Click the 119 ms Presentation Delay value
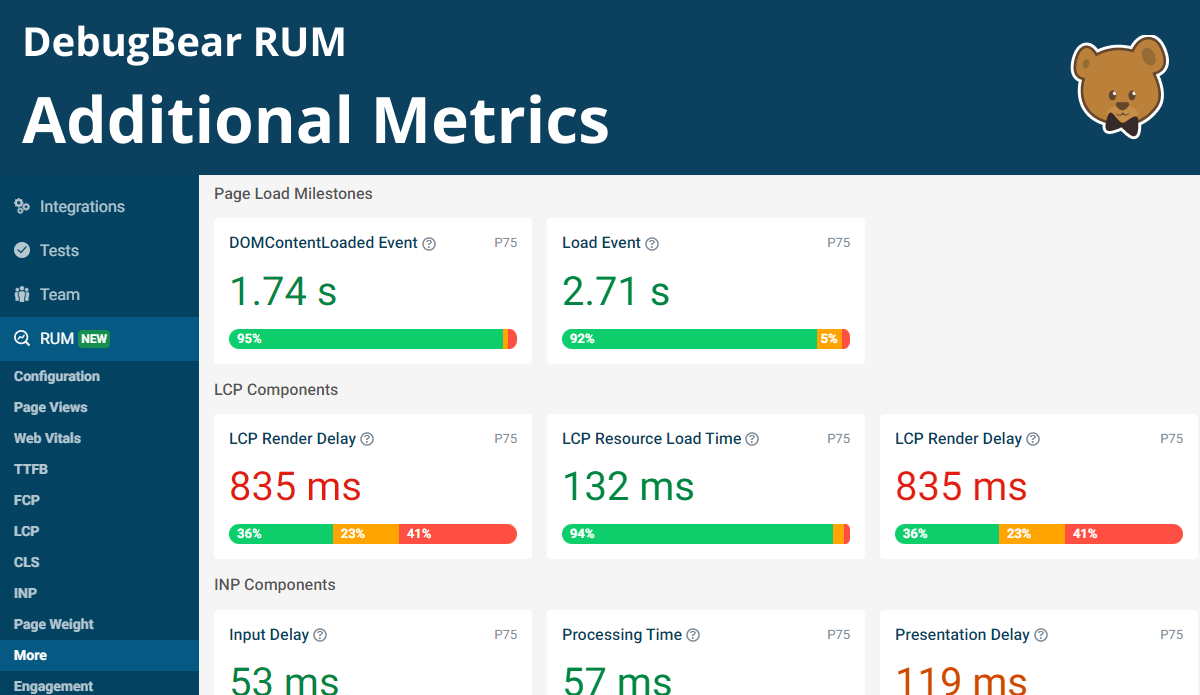This screenshot has height=695, width=1200. [961, 680]
